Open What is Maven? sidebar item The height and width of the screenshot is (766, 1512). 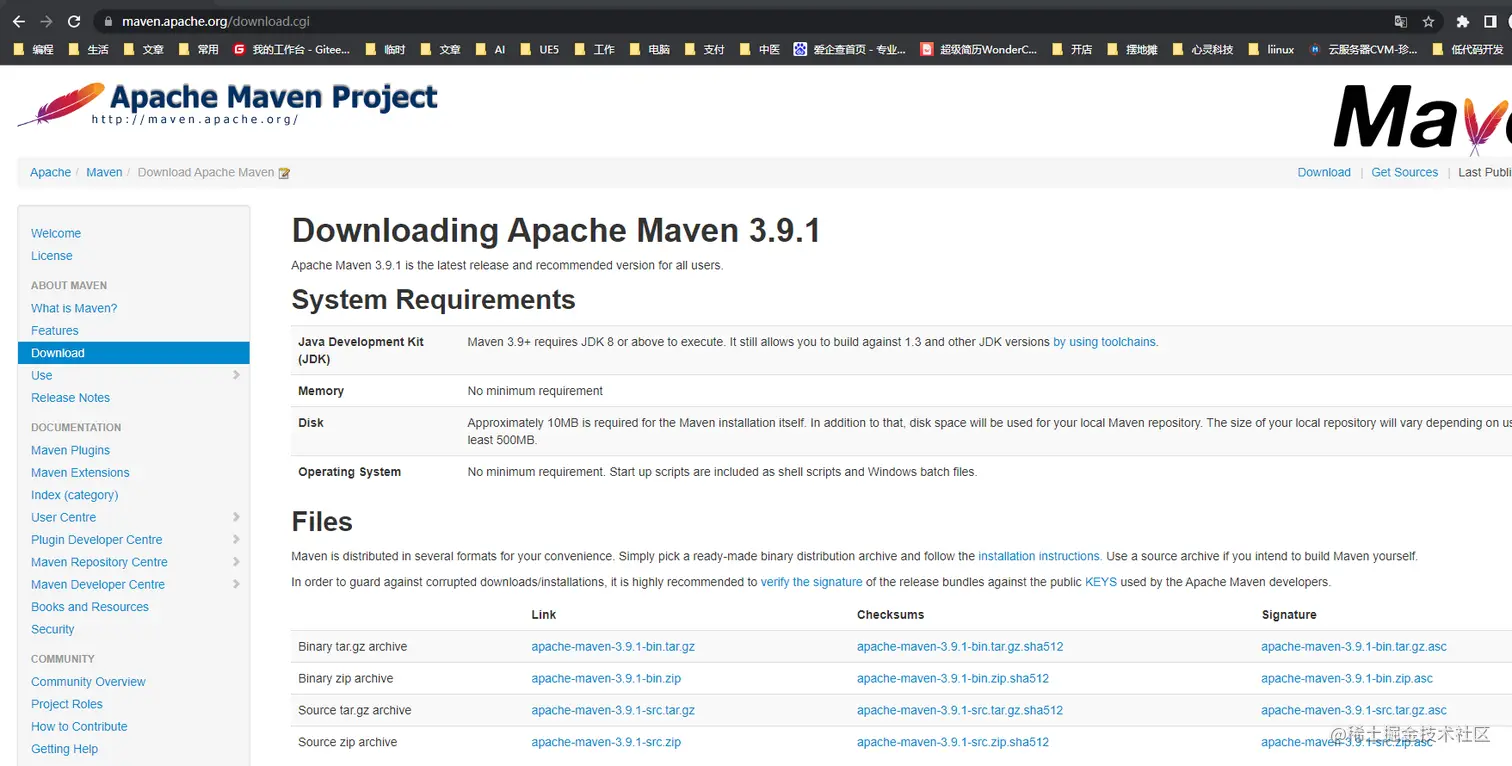coord(74,308)
